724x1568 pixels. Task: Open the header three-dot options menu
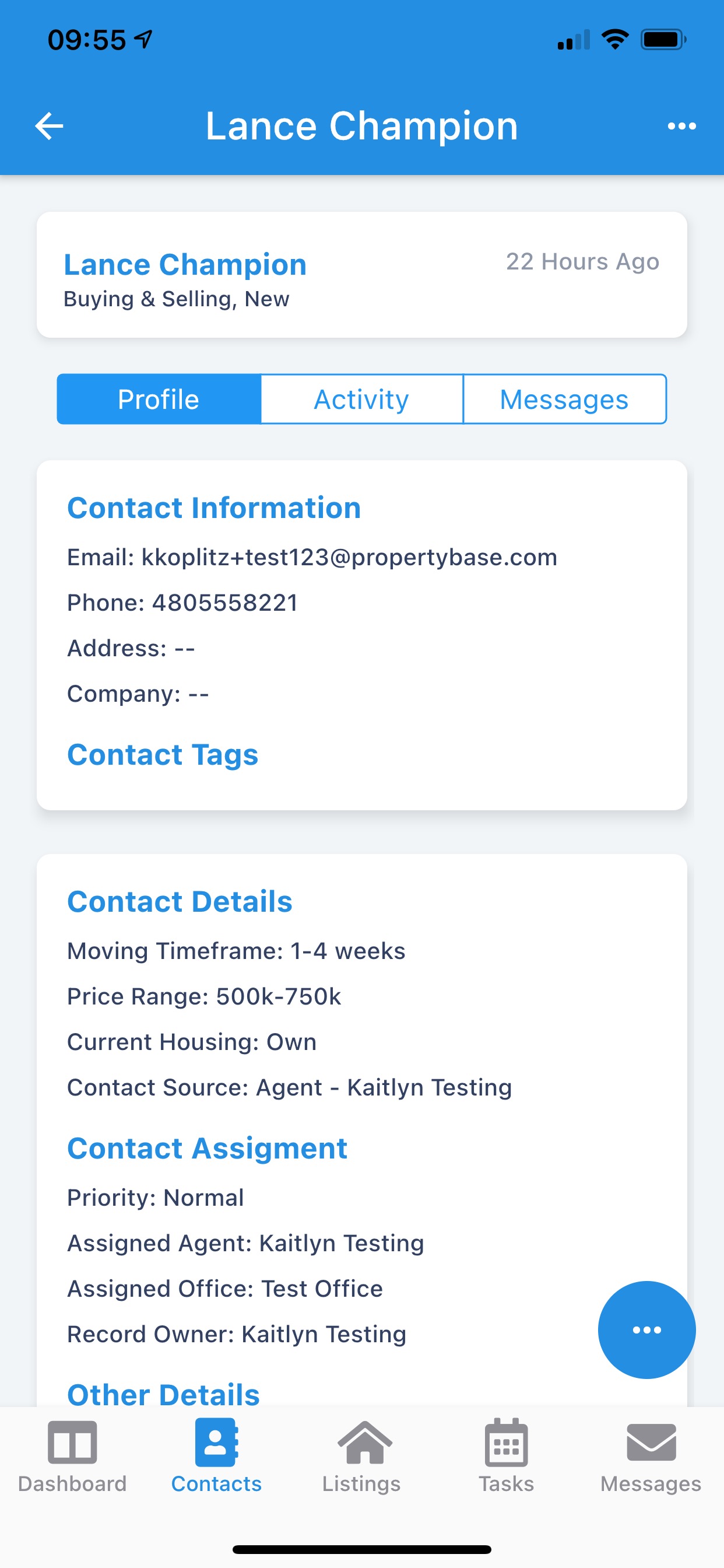click(x=681, y=126)
